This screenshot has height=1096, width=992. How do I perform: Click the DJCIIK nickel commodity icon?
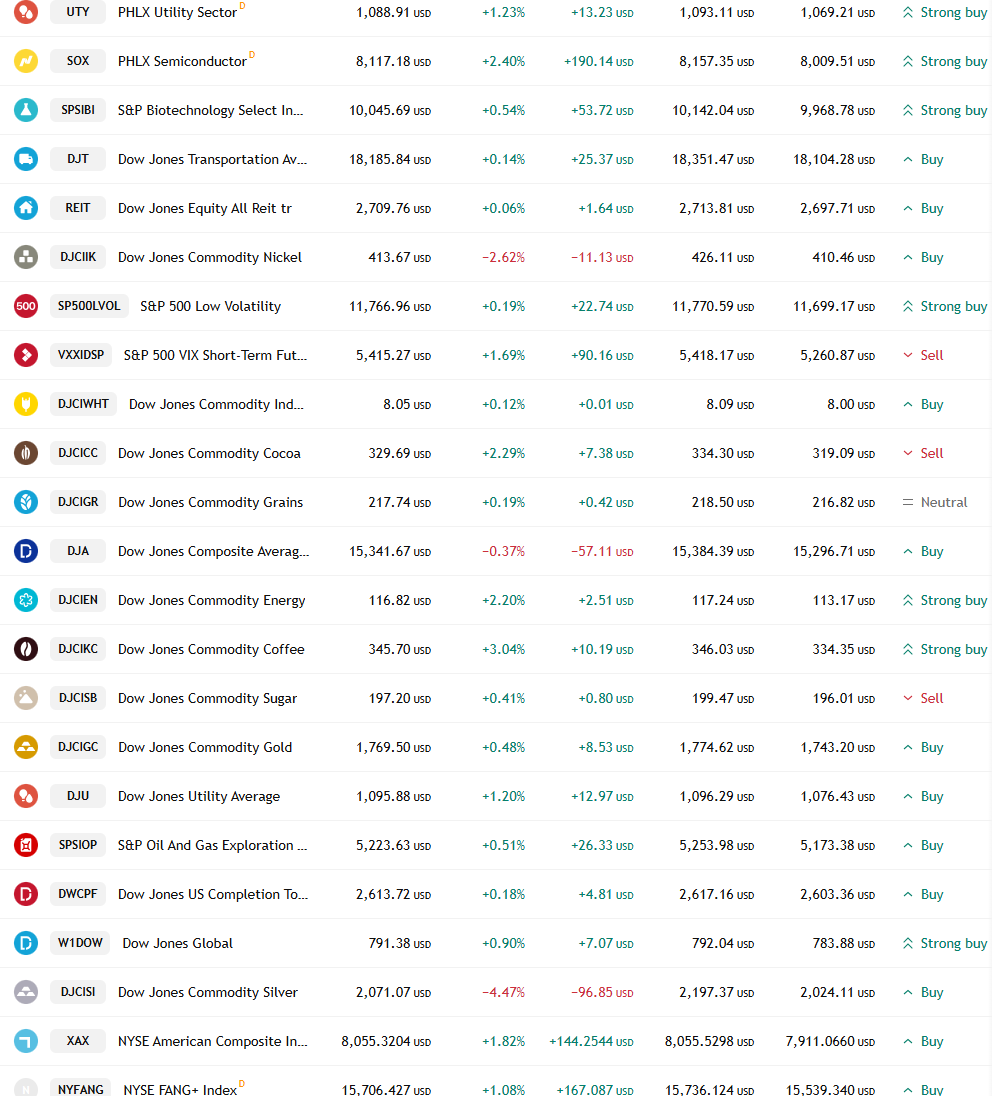click(26, 257)
